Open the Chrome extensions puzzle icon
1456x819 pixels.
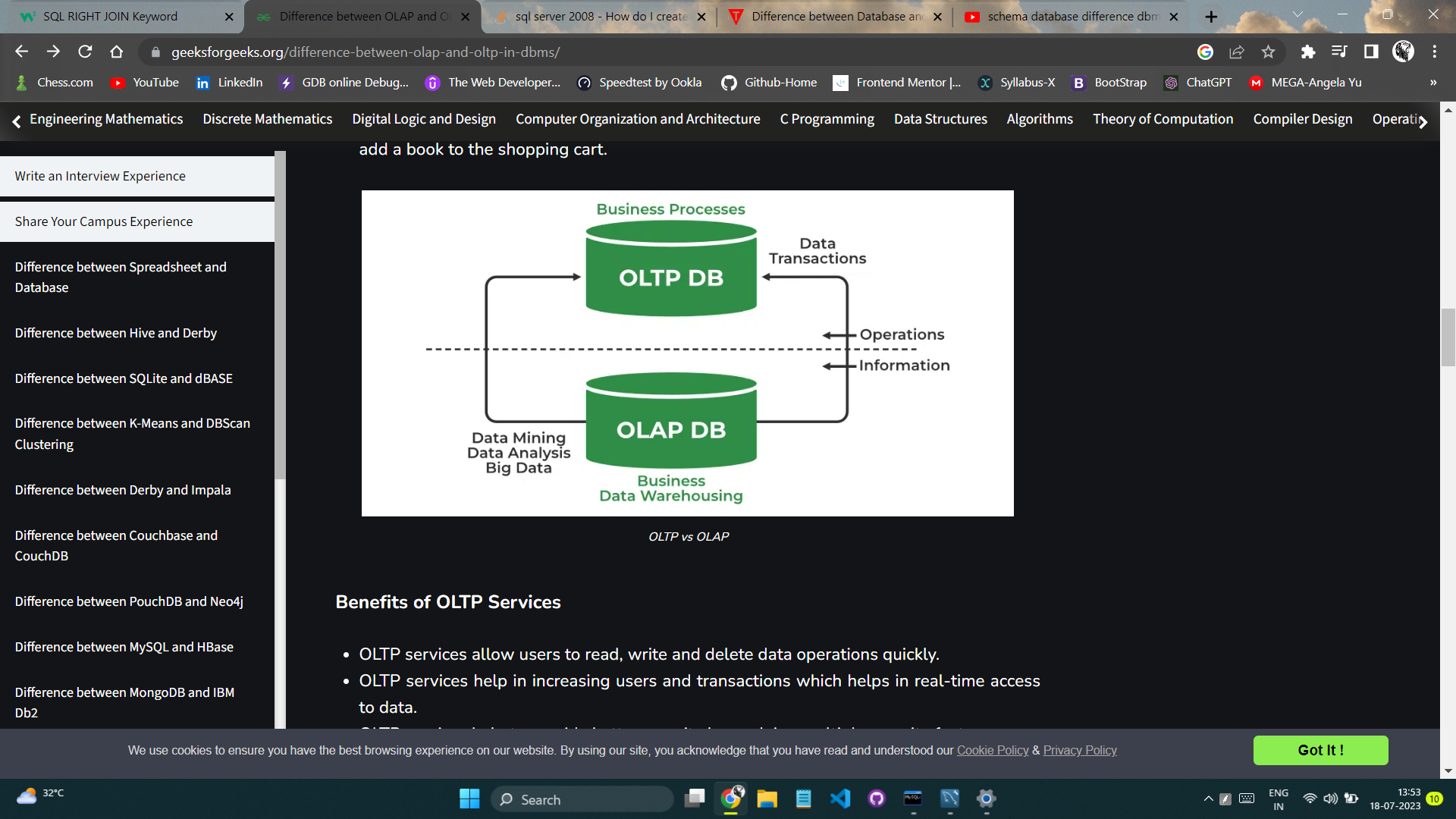(1307, 52)
